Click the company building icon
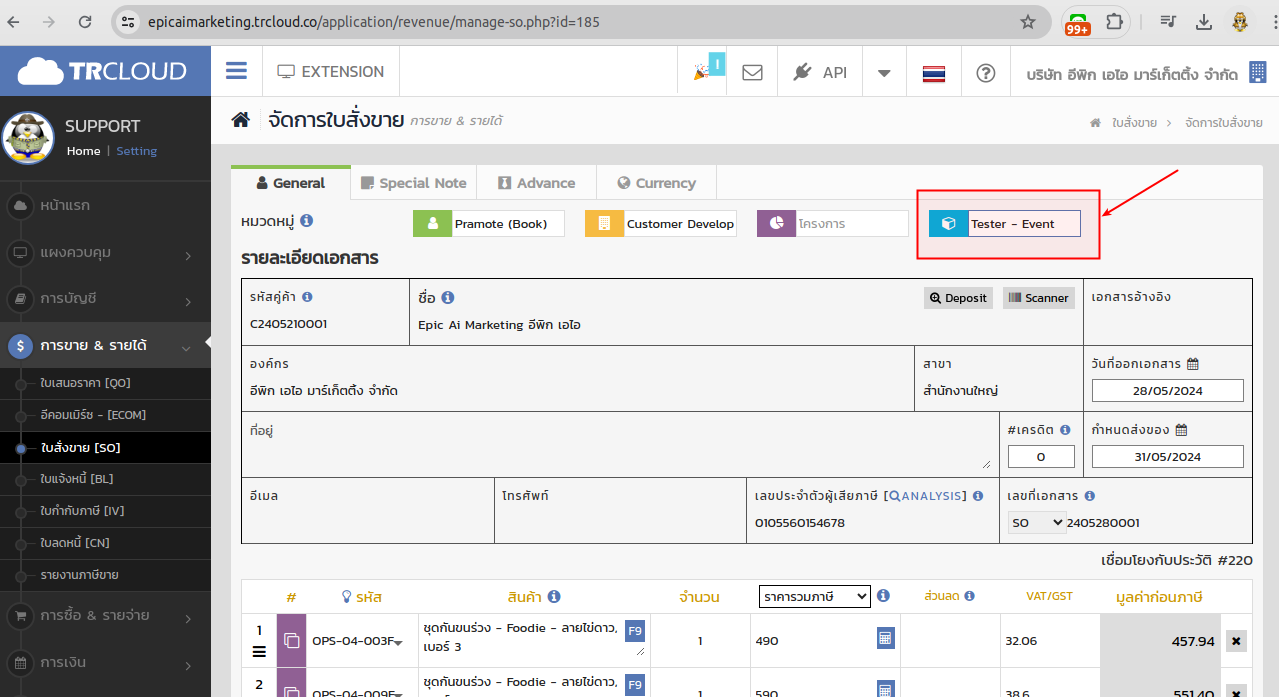The width and height of the screenshot is (1279, 697). pos(1256,74)
